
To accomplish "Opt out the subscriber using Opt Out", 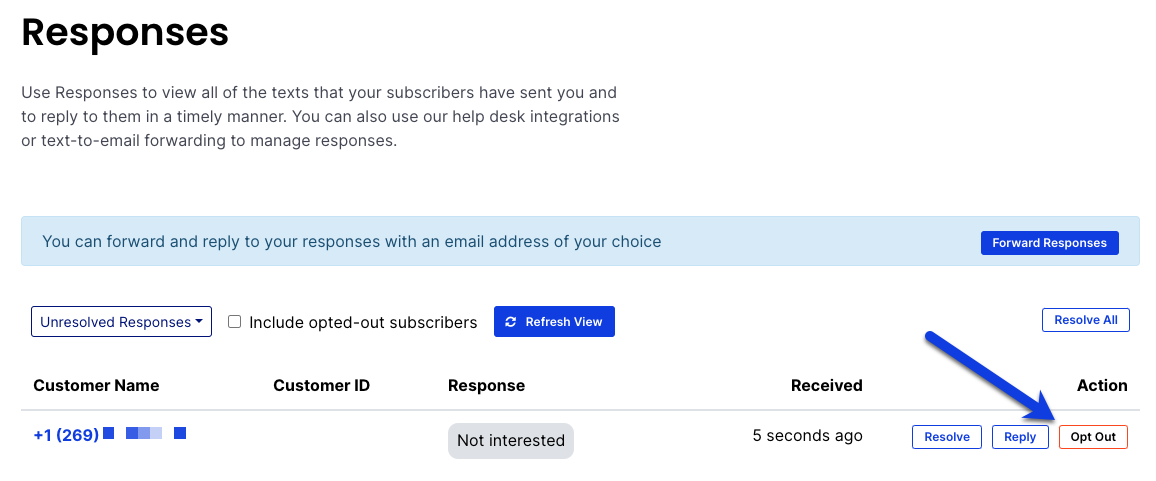I will (1093, 437).
